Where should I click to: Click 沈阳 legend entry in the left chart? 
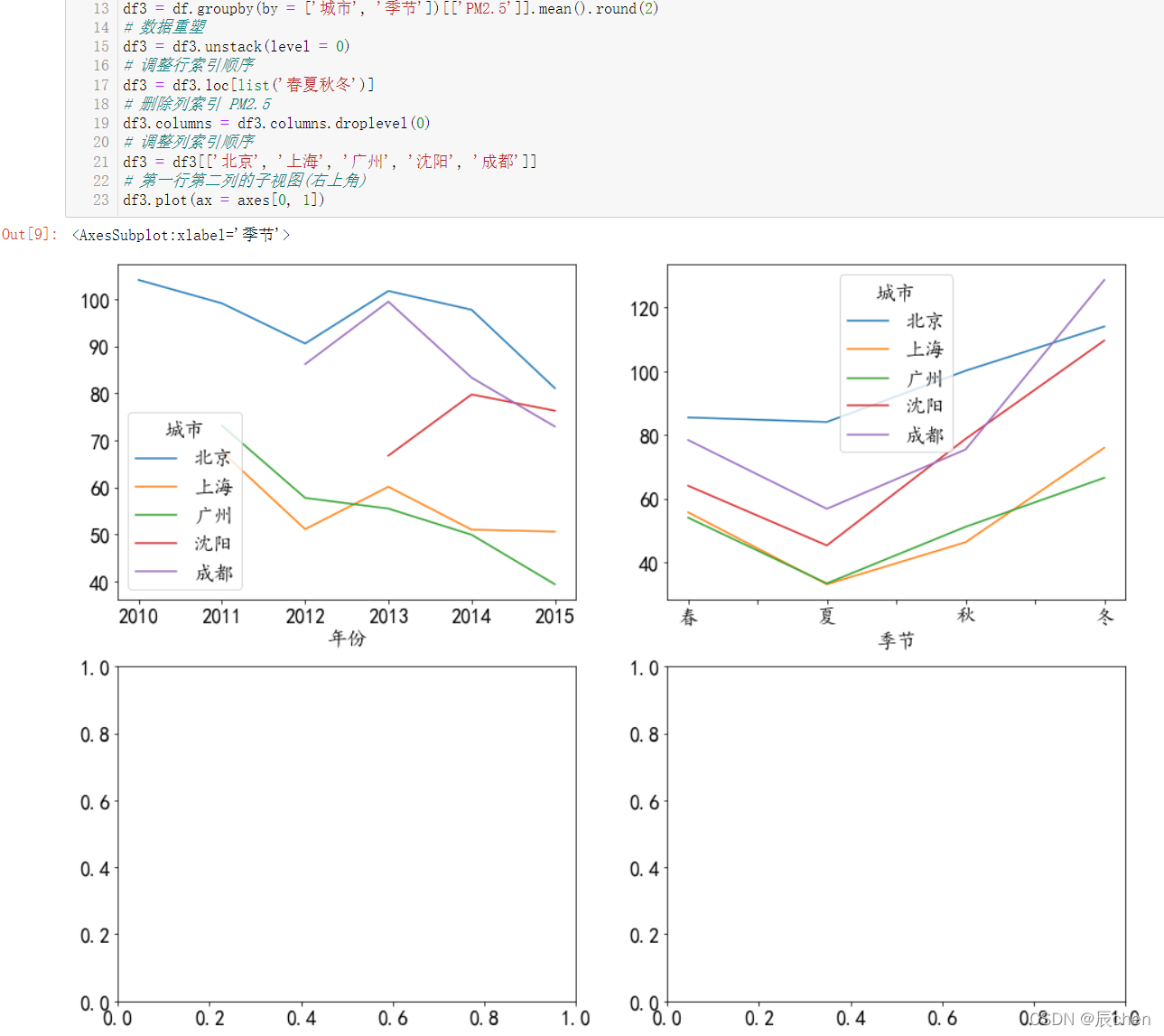point(183,543)
